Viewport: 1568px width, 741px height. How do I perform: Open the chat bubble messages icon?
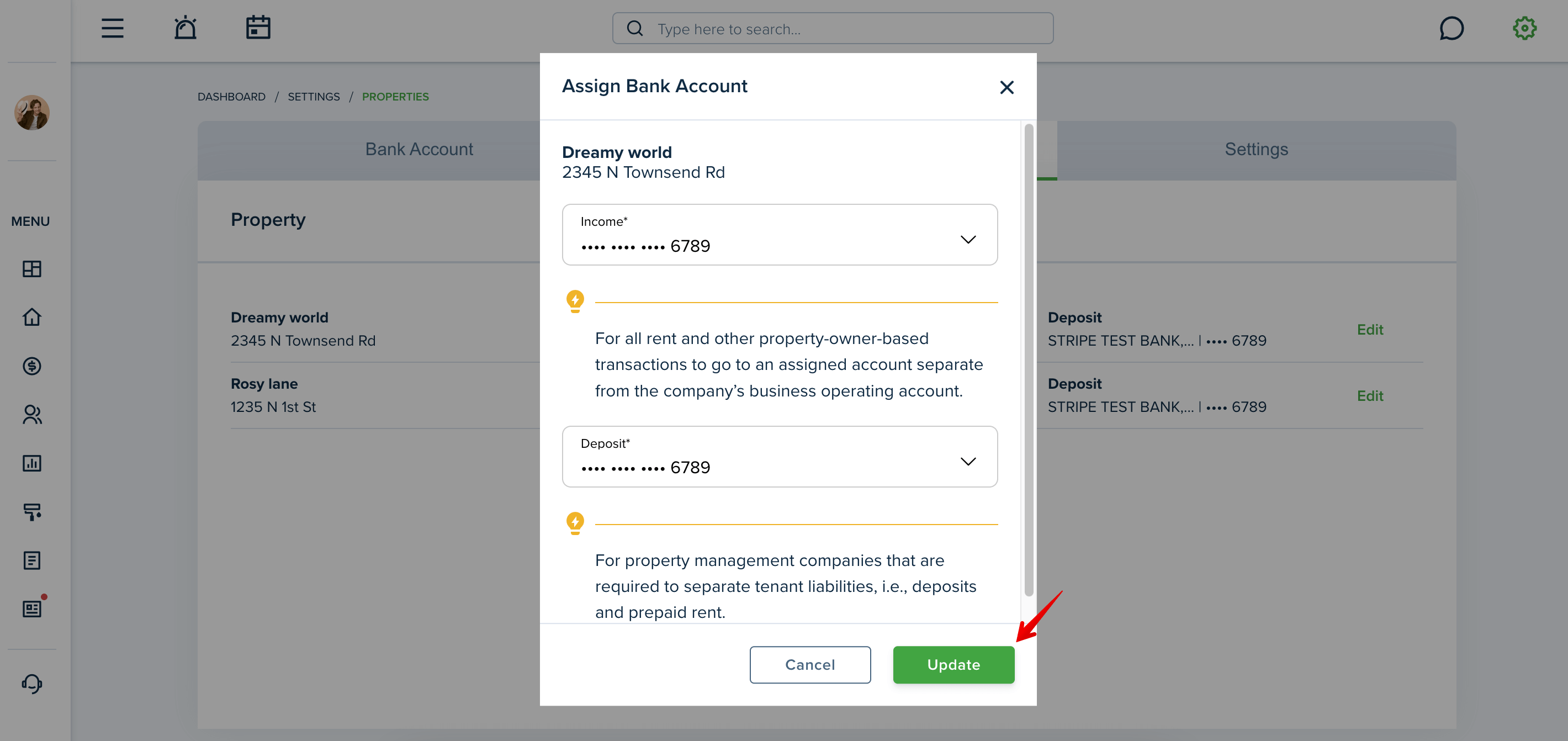pos(1451,28)
